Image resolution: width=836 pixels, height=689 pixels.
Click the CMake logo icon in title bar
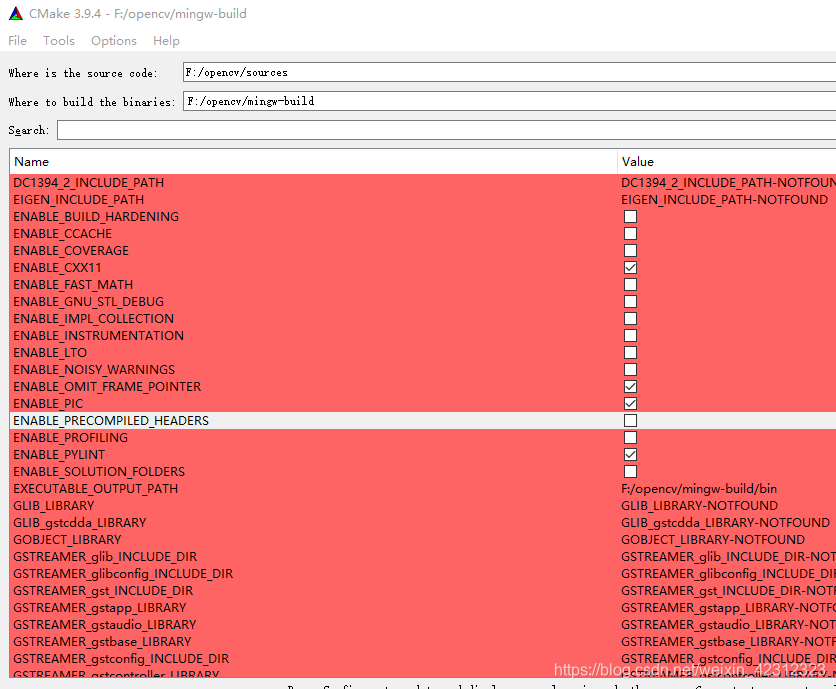pyautogui.click(x=16, y=14)
